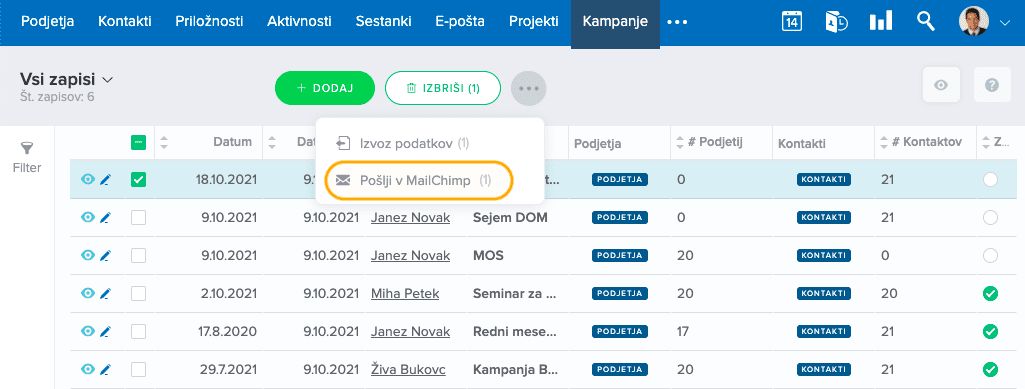This screenshot has width=1025, height=389.
Task: Open the Projekti tab
Action: point(534,22)
